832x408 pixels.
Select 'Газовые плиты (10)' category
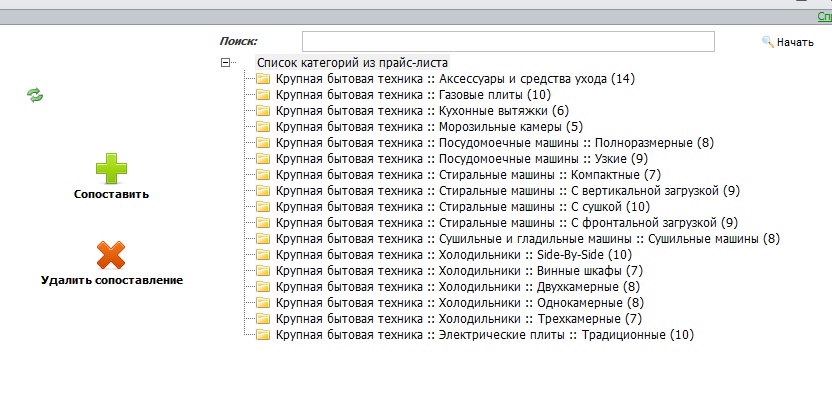(413, 95)
